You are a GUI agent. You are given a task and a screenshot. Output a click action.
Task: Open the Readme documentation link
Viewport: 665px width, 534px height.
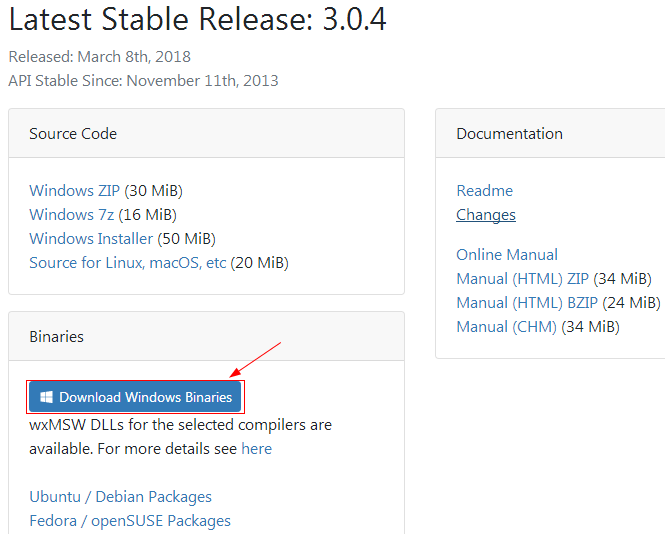coord(484,191)
